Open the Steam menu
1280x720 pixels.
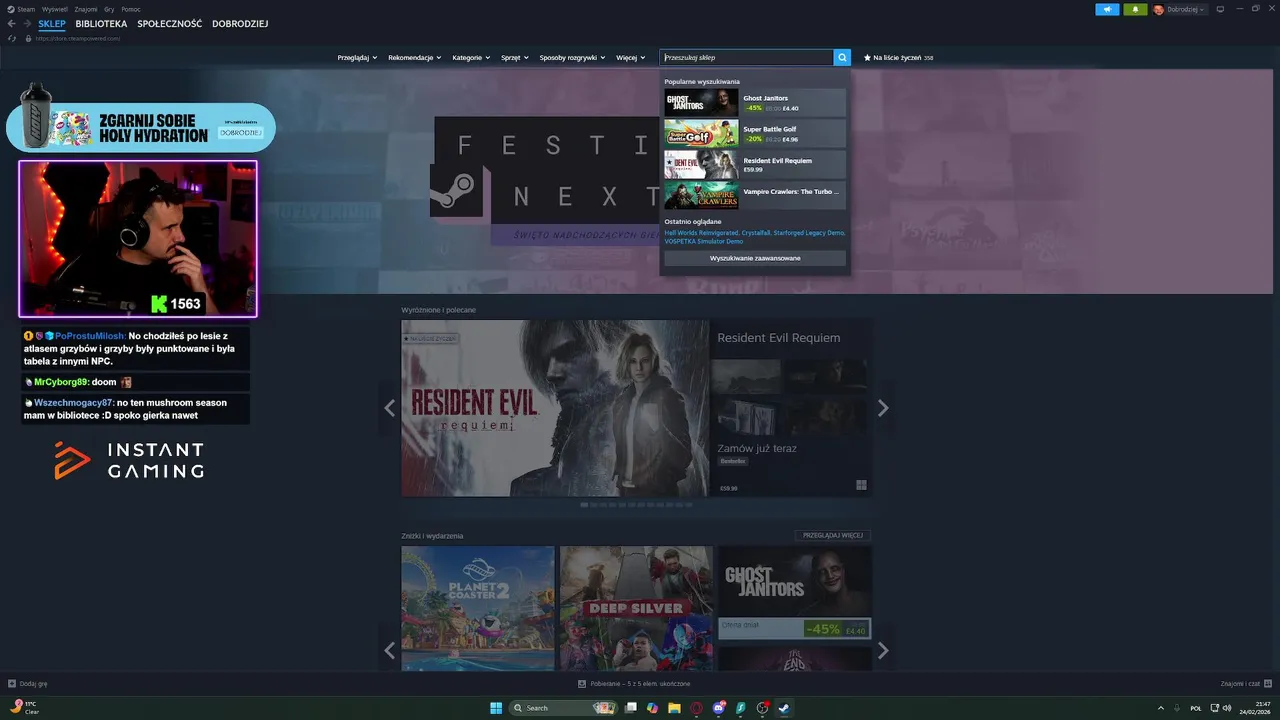[x=22, y=9]
